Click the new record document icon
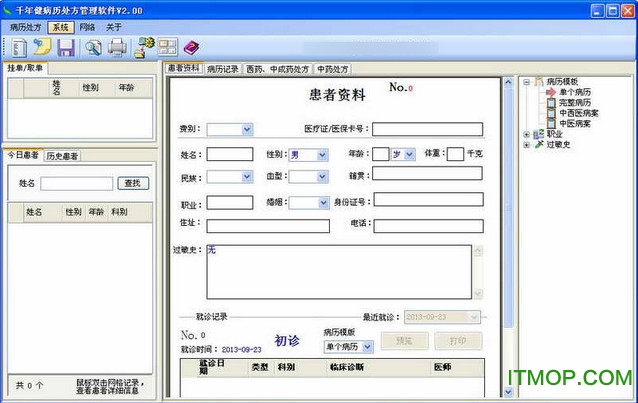 pyautogui.click(x=19, y=48)
